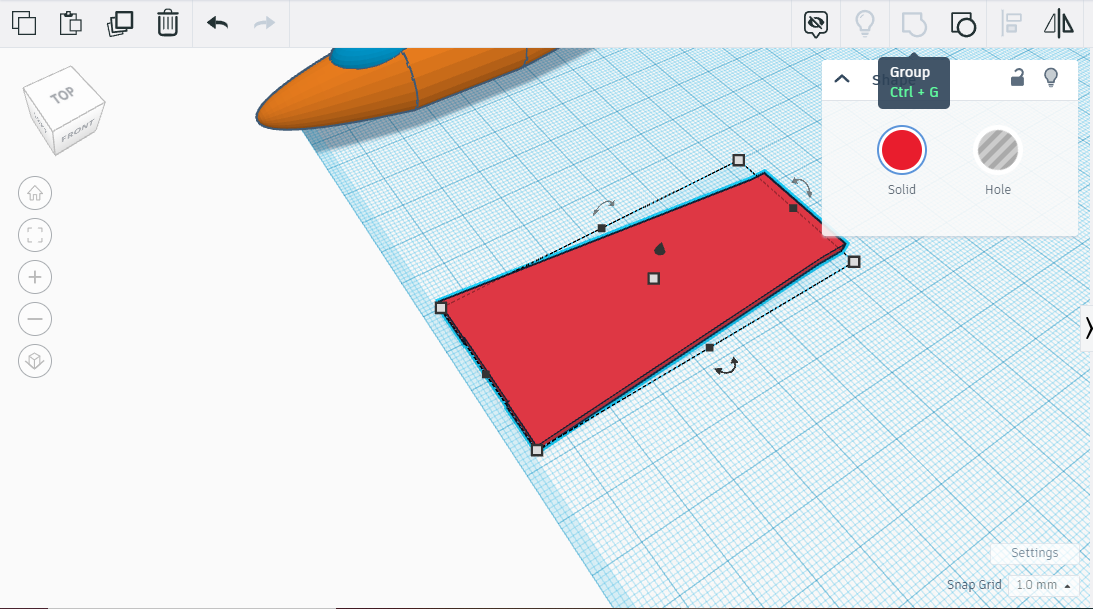Redo the last undone action
This screenshot has height=609, width=1093.
pyautogui.click(x=264, y=23)
